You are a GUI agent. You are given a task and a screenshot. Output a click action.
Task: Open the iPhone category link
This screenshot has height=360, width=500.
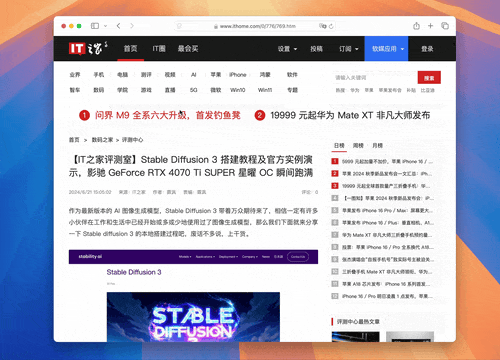237,75
